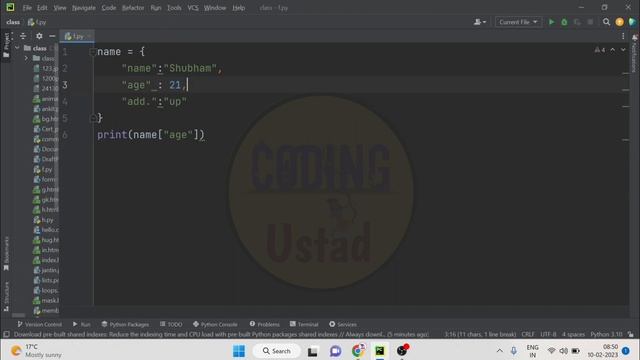Run the current file with the green play button
The image size is (640, 360).
click(551, 22)
